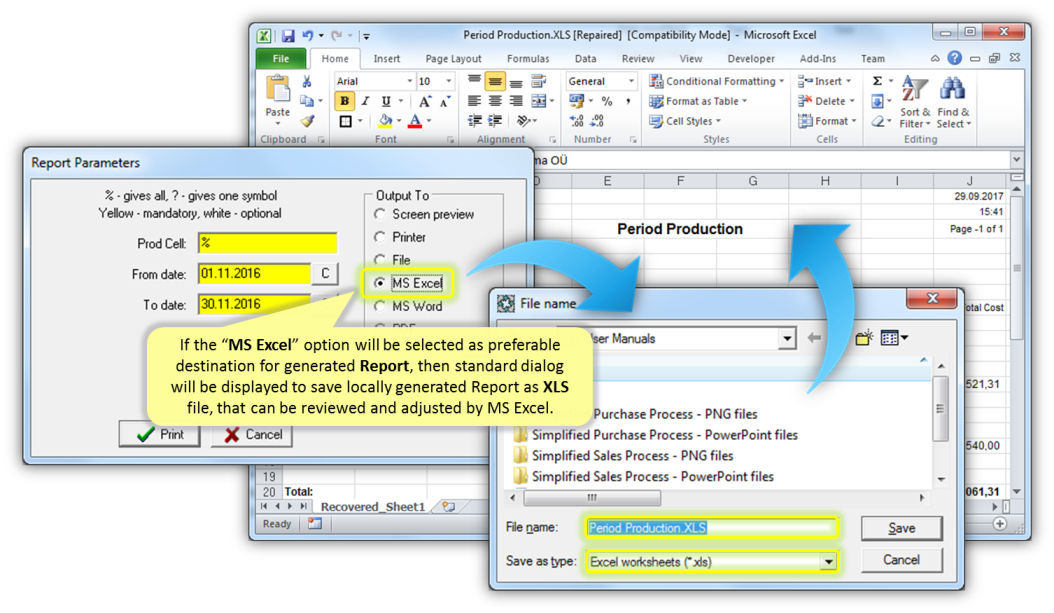Click the Top Align icon in Alignment group
1054x613 pixels.
click(475, 81)
